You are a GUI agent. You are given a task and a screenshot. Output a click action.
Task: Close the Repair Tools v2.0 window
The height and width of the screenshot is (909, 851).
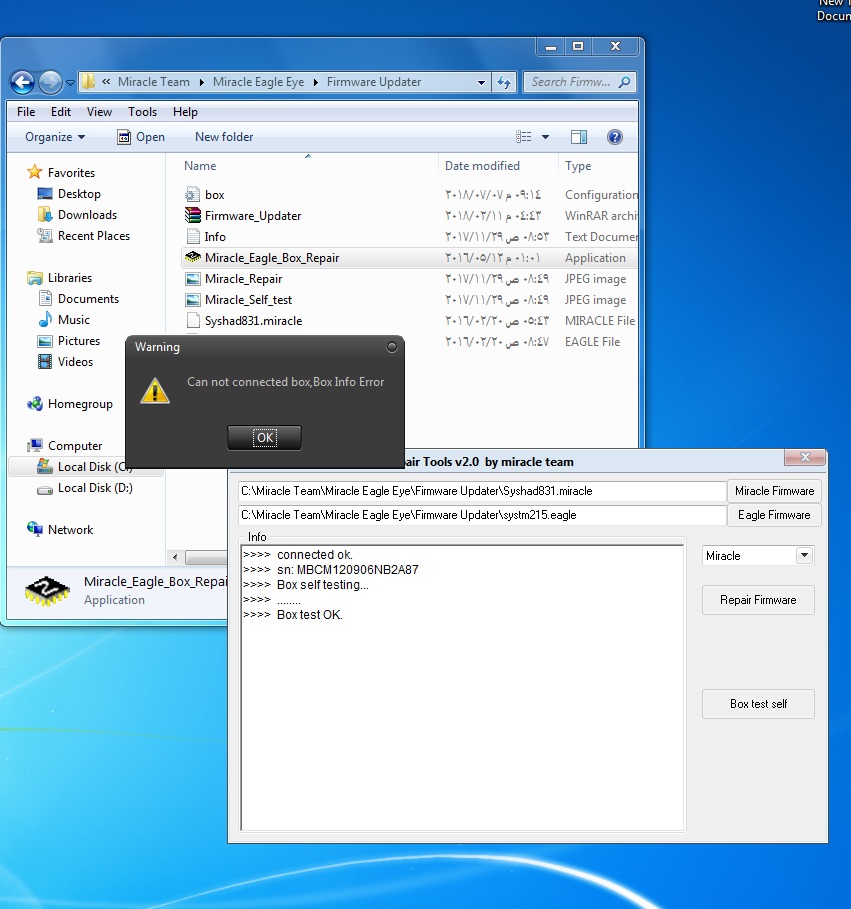pyautogui.click(x=805, y=457)
